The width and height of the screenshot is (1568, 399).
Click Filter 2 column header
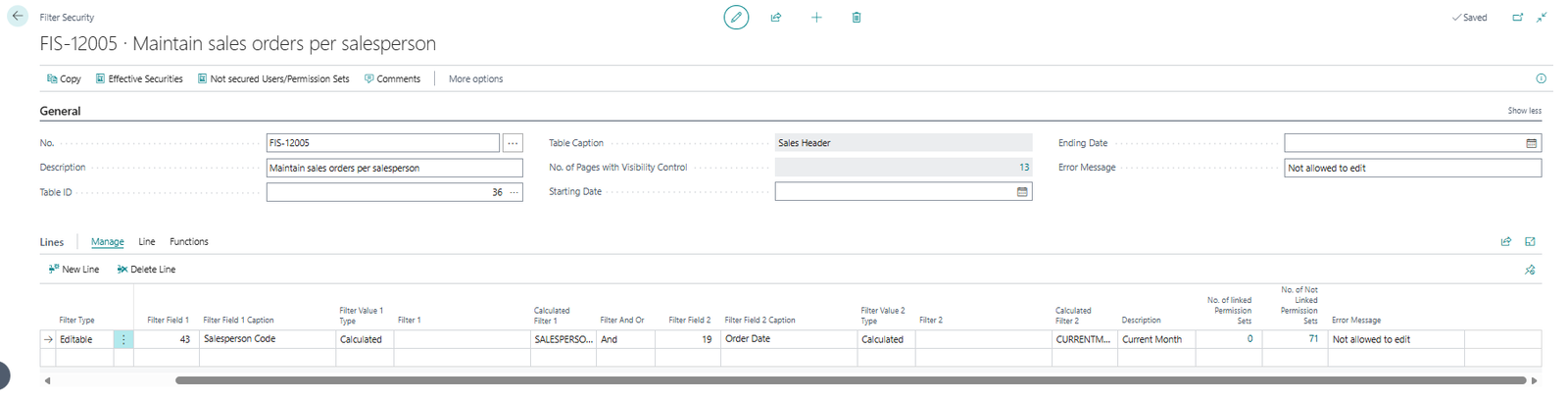coord(931,320)
